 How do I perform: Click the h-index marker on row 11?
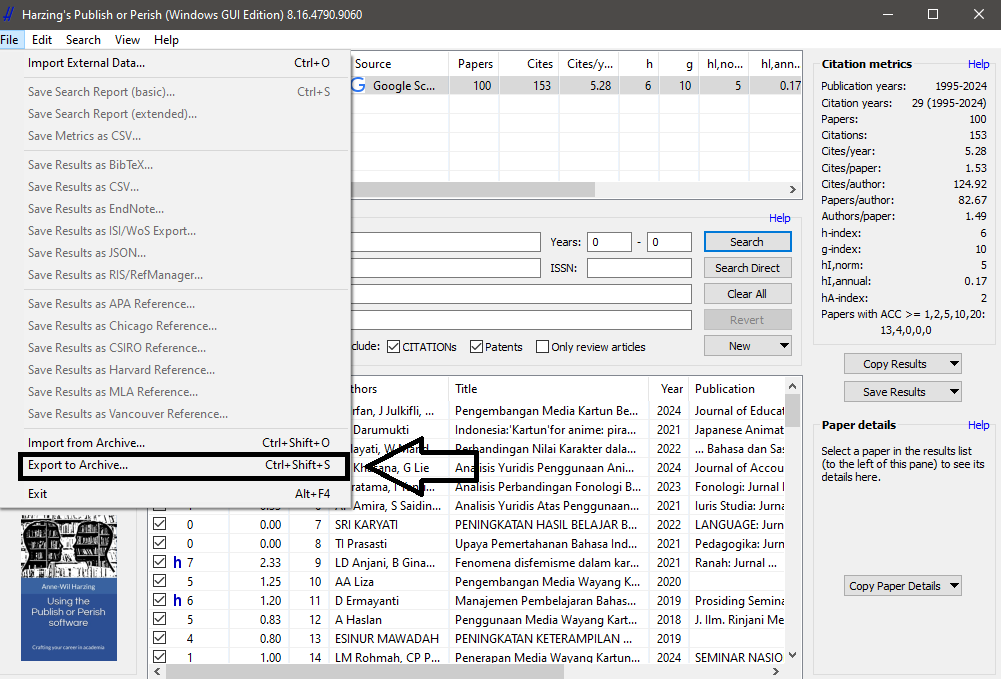tap(177, 601)
